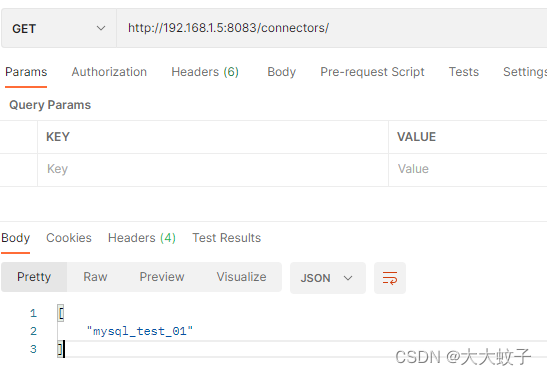547x375 pixels.
Task: Switch to the Params tab
Action: coord(26,72)
